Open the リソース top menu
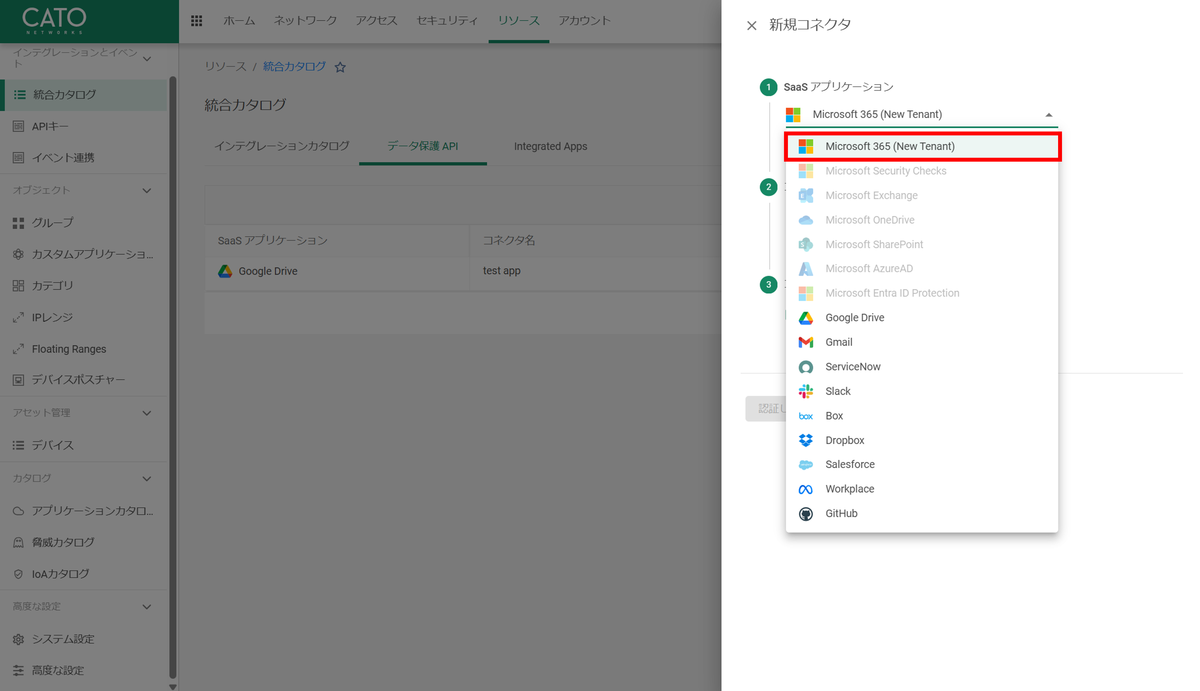Image resolution: width=1200 pixels, height=691 pixels. click(519, 21)
